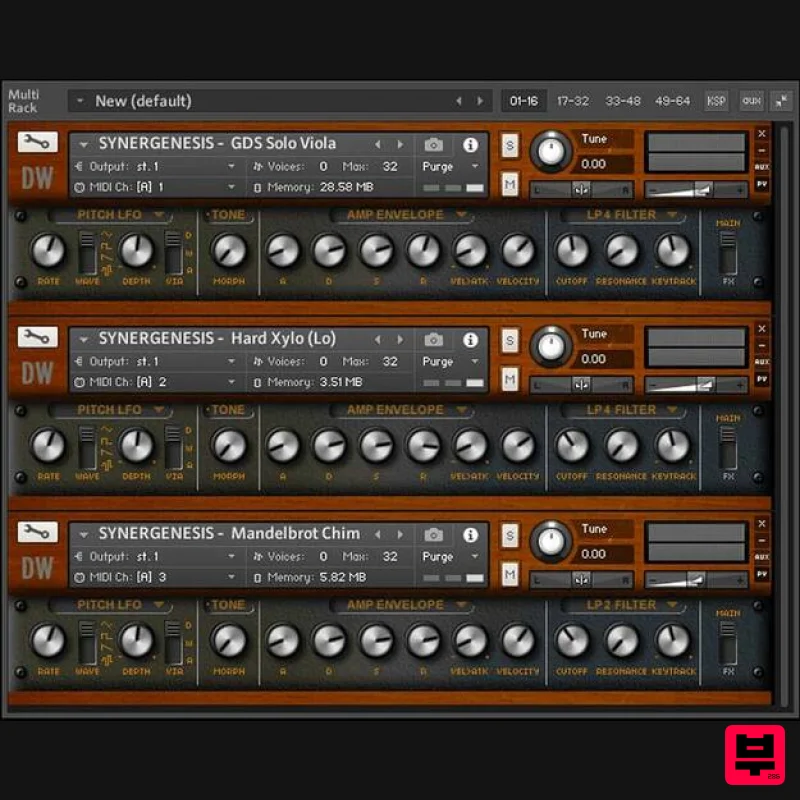Minimize rack view with the collapse arrows icon

tap(781, 101)
